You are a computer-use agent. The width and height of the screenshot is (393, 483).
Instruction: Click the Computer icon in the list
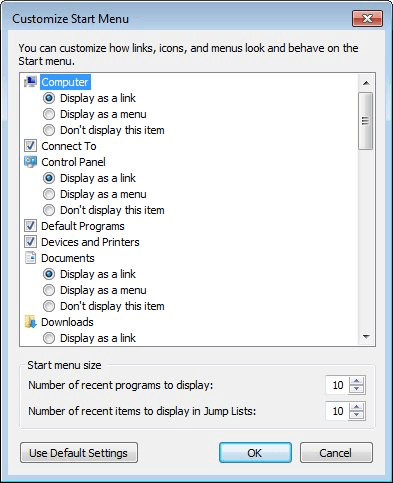tap(30, 82)
